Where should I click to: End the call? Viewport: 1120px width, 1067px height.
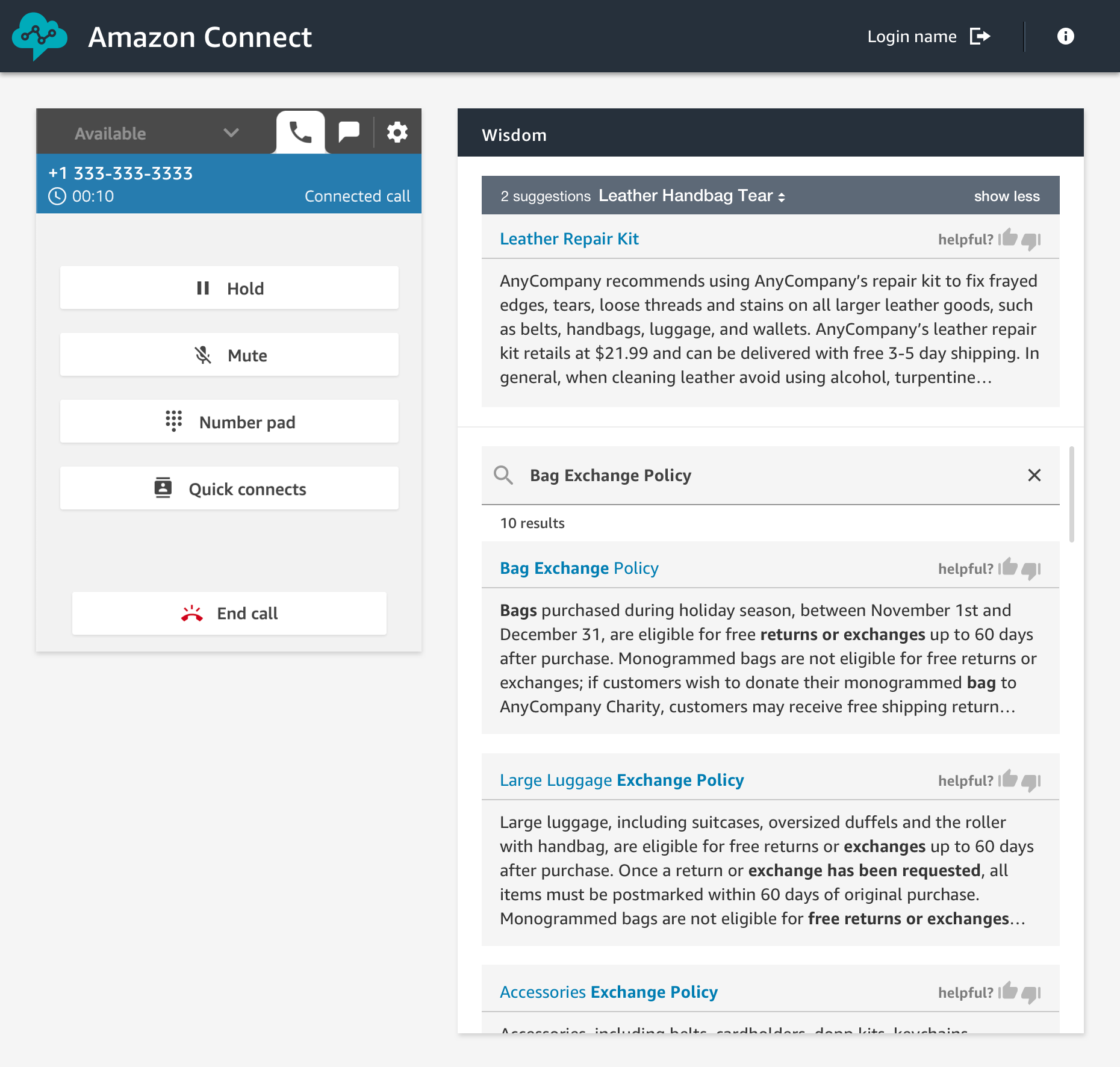pos(229,614)
